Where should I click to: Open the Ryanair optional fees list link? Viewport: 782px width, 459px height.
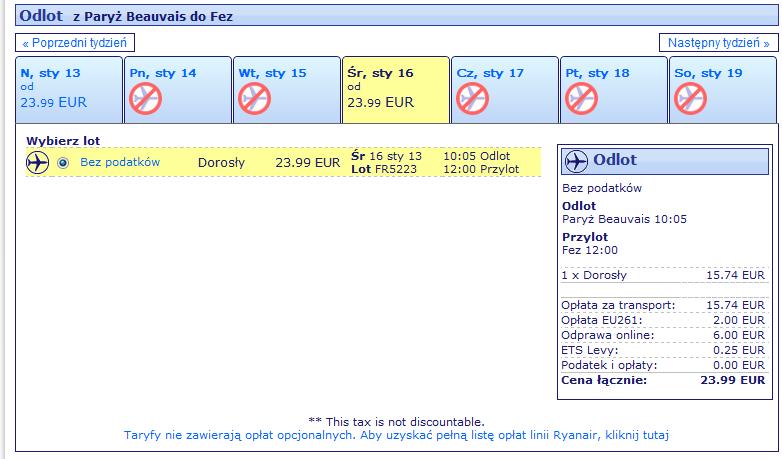pyautogui.click(x=396, y=435)
